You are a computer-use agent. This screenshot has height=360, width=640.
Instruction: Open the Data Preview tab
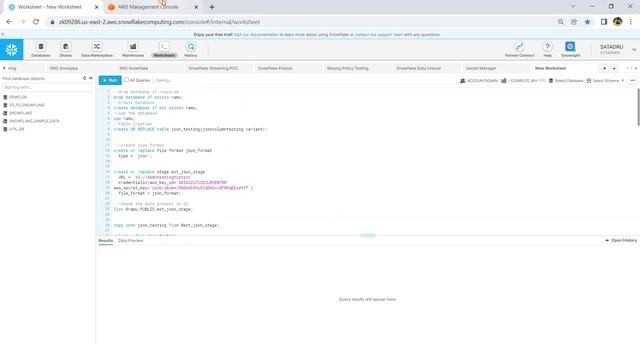[x=131, y=241]
